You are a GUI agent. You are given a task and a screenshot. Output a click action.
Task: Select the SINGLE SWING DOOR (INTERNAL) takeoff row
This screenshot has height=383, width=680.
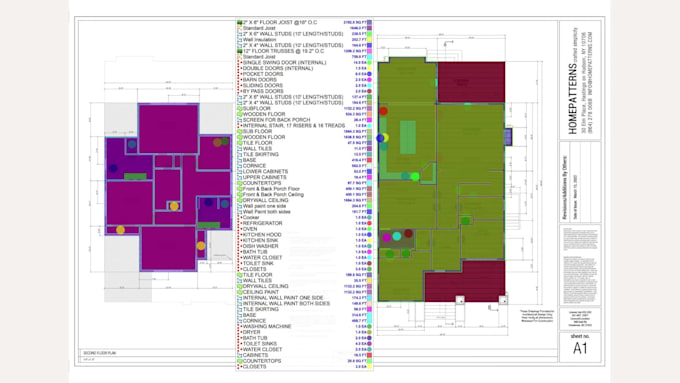coord(304,62)
